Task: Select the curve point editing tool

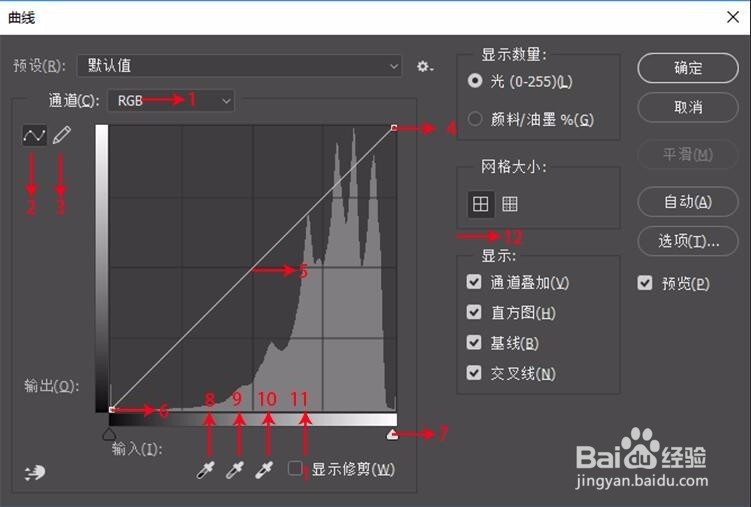Action: point(34,135)
